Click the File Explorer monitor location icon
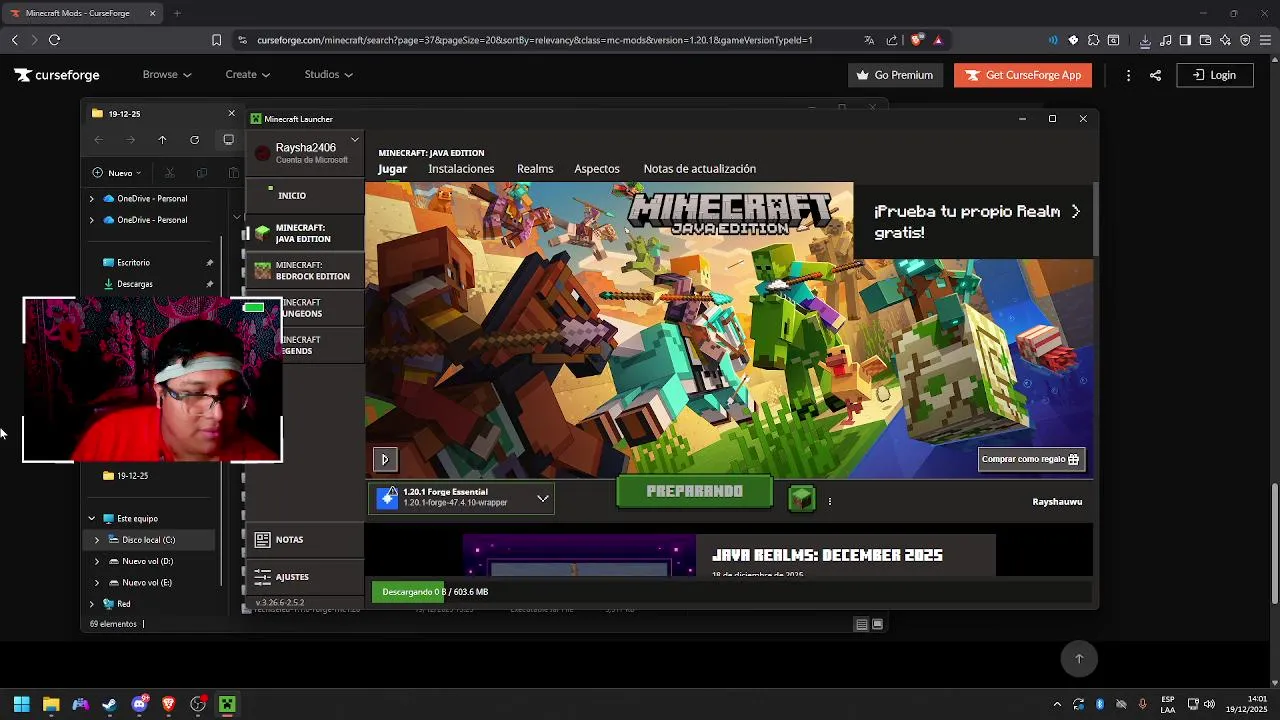The width and height of the screenshot is (1280, 720). point(228,140)
